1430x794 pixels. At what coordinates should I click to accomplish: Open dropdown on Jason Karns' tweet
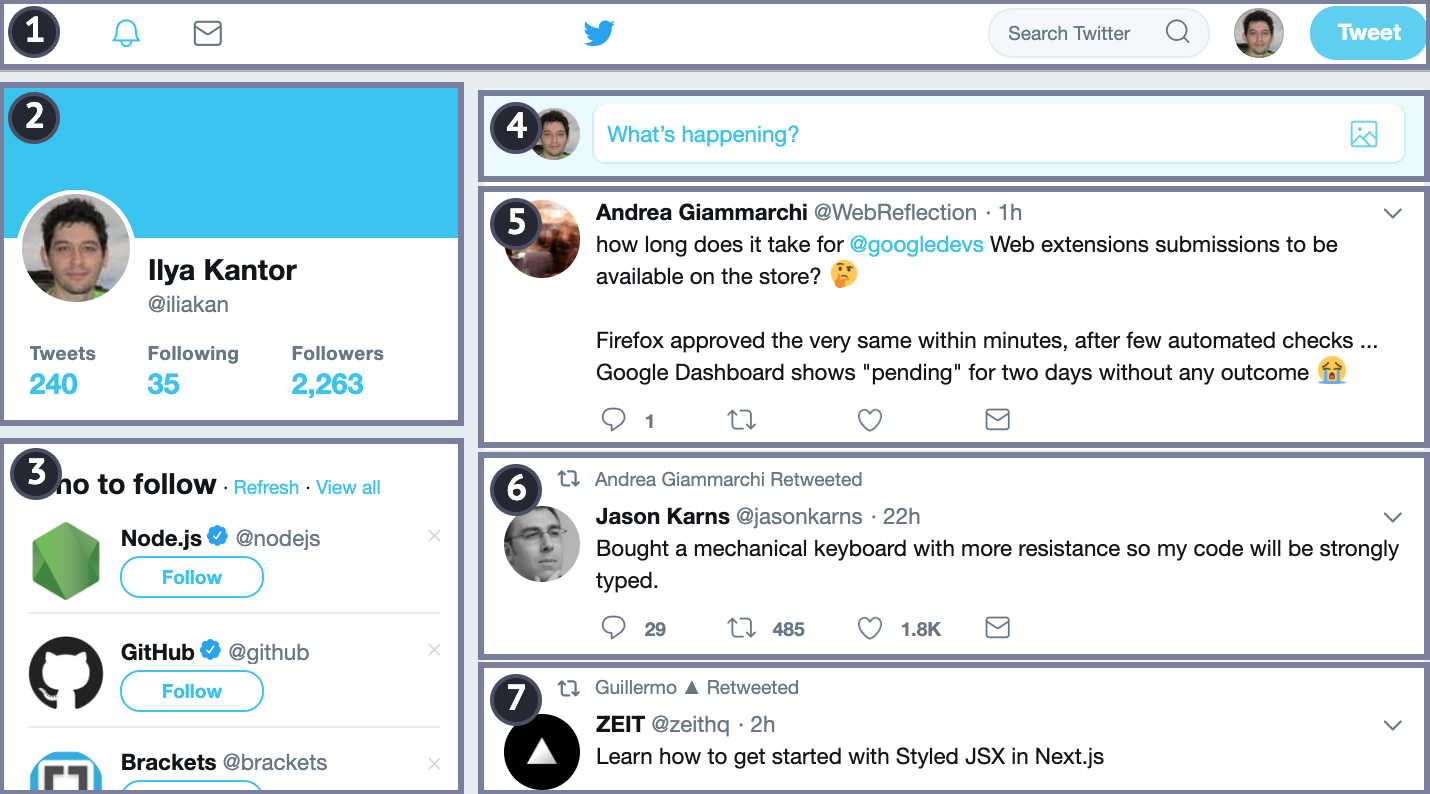(x=1392, y=517)
